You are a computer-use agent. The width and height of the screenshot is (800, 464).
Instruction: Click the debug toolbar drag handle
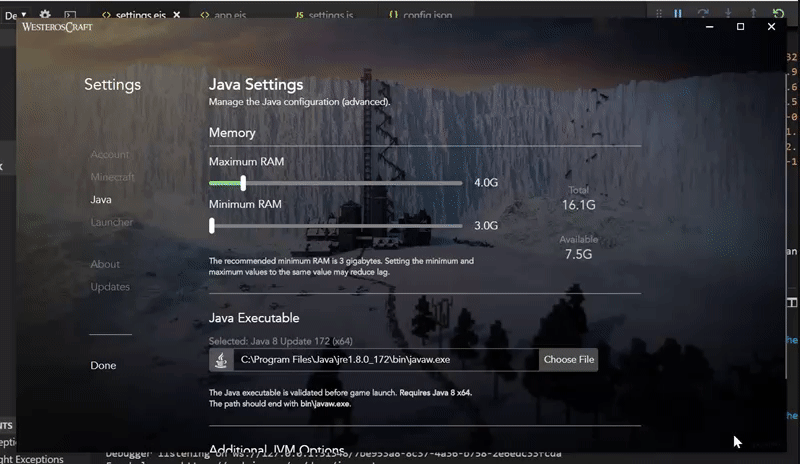[x=659, y=14]
